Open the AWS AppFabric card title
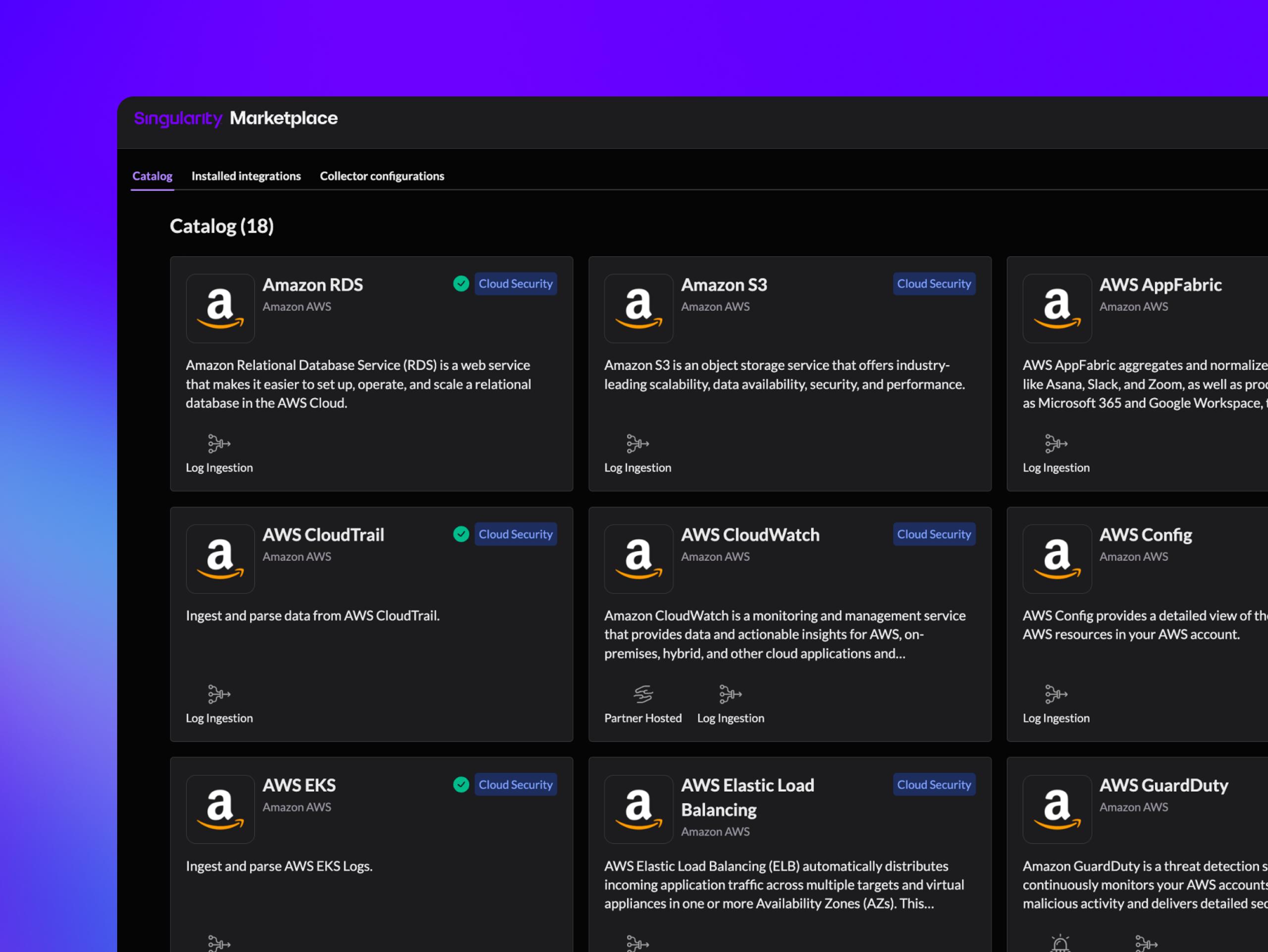Viewport: 1268px width, 952px height. click(1160, 285)
